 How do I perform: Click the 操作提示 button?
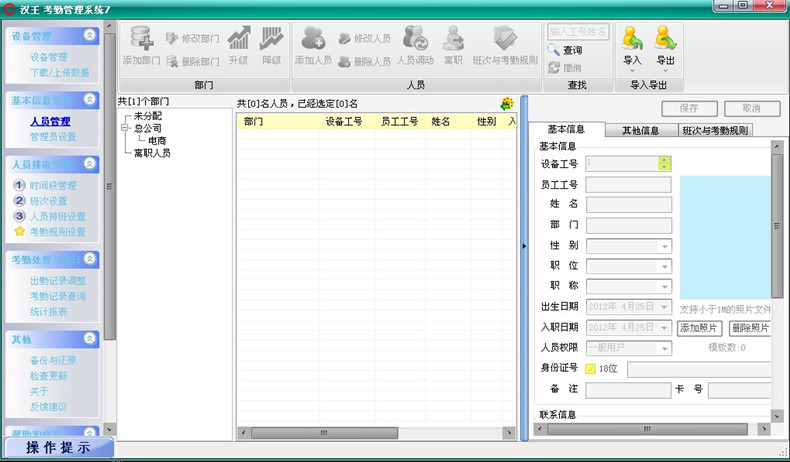[x=58, y=447]
